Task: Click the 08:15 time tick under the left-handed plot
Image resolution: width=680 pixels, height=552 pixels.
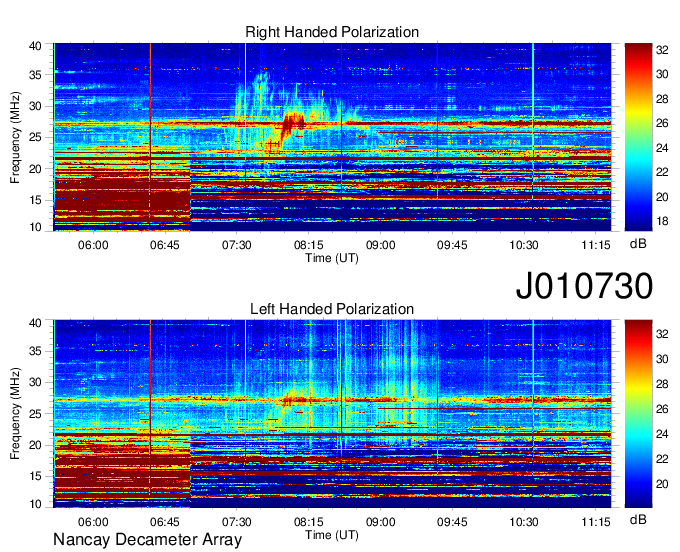Action: [309, 522]
